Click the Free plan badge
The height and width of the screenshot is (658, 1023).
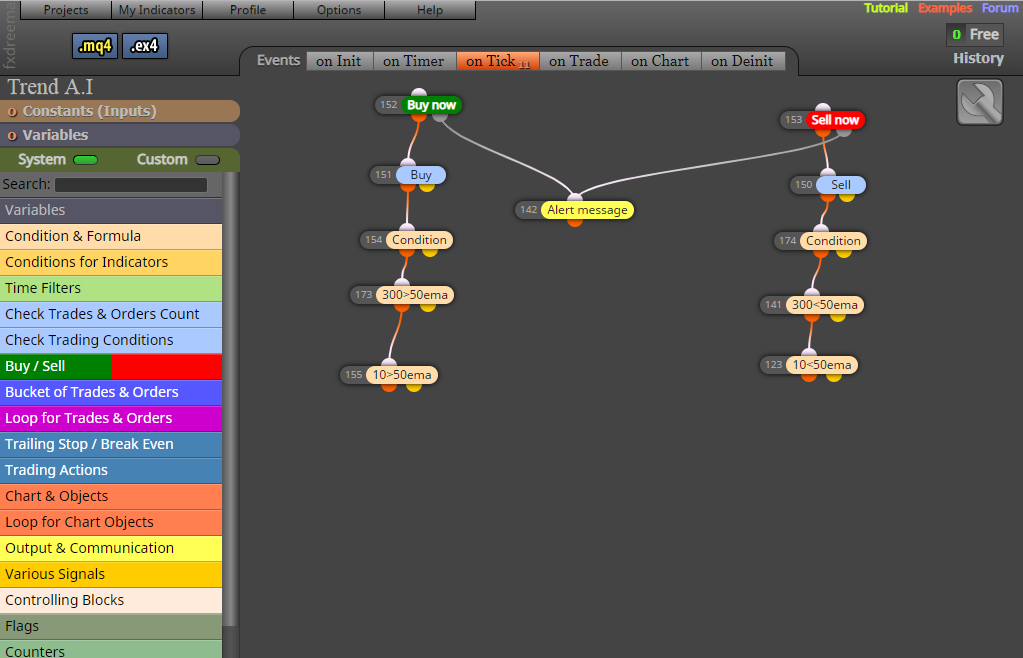pos(975,35)
